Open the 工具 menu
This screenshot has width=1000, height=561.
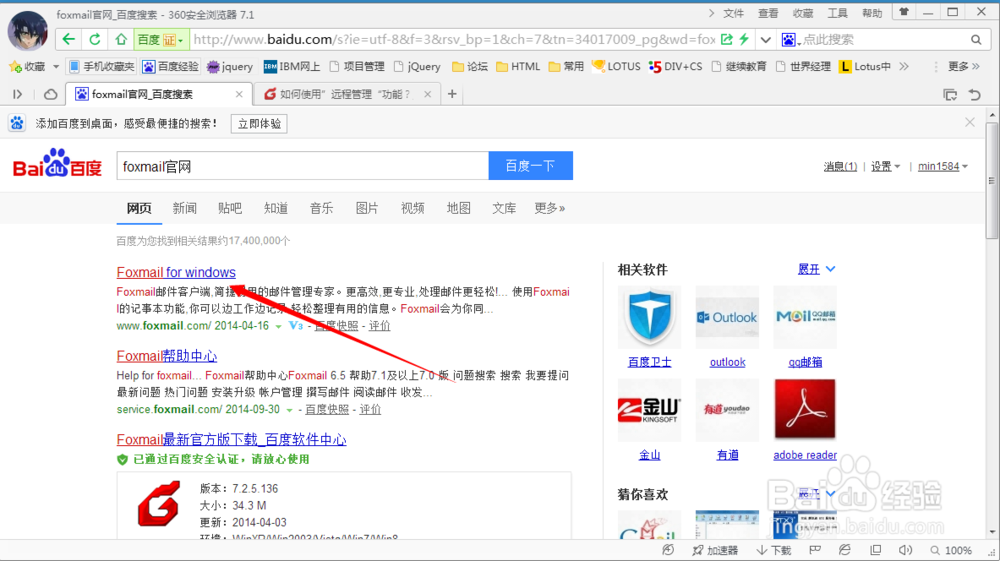(837, 13)
